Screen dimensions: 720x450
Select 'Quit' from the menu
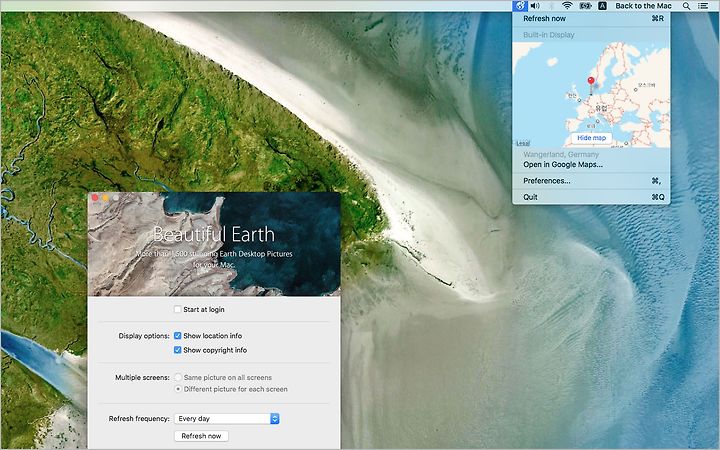coord(591,197)
